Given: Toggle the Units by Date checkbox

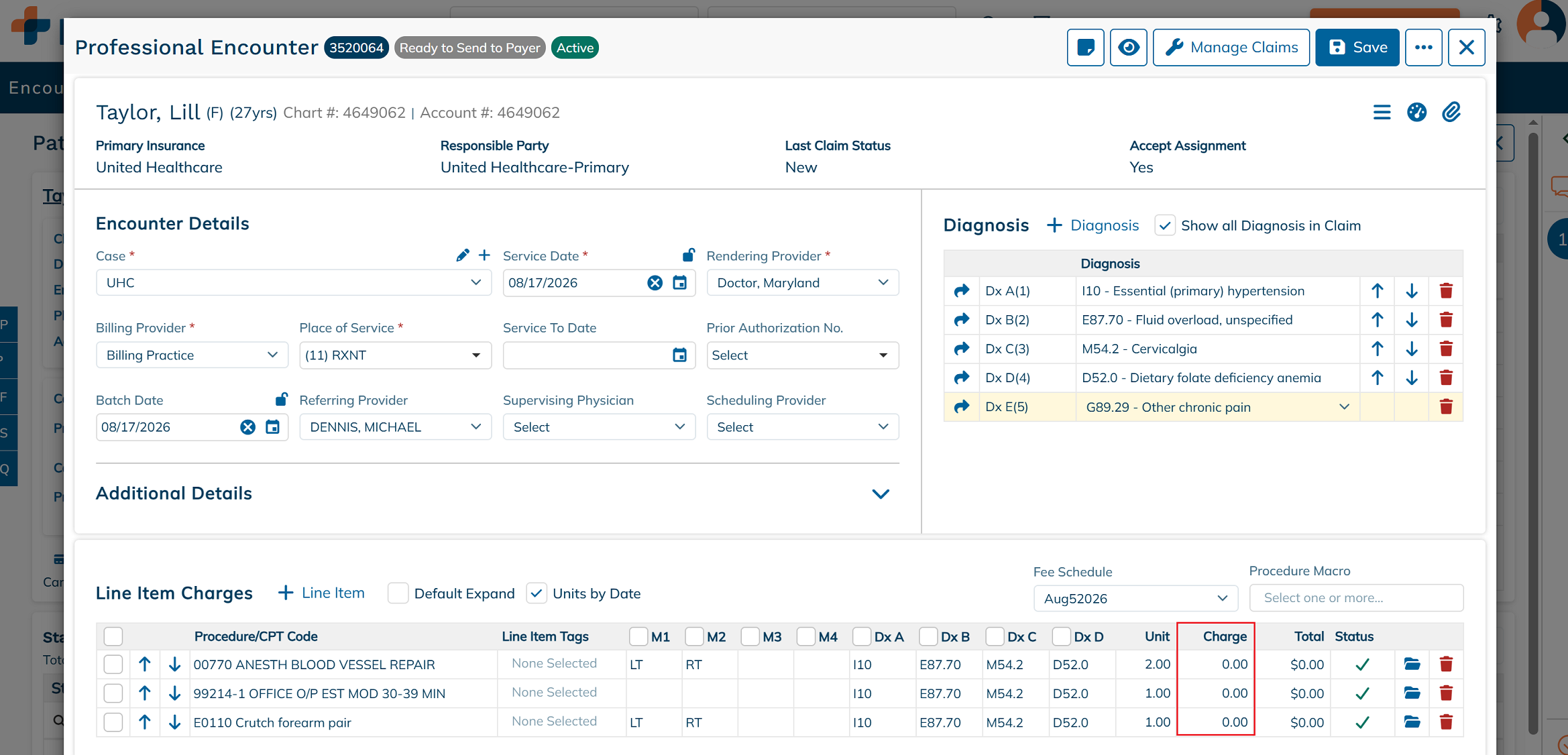Looking at the screenshot, I should (x=536, y=593).
